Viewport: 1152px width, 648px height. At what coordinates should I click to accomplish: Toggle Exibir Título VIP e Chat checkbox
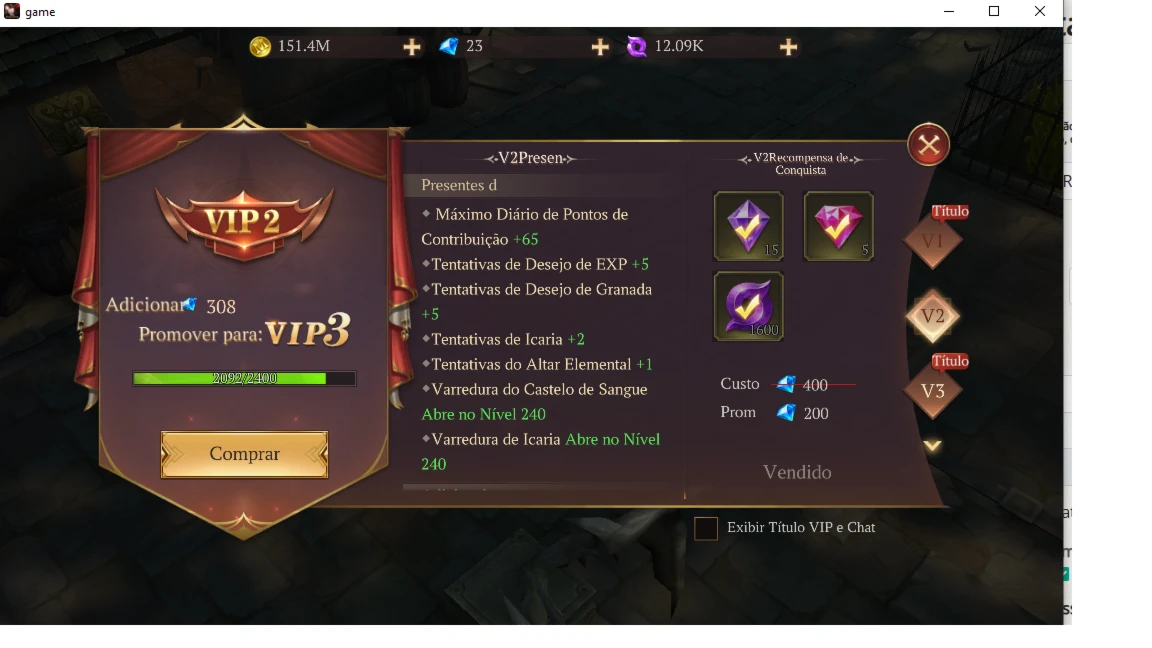(706, 528)
